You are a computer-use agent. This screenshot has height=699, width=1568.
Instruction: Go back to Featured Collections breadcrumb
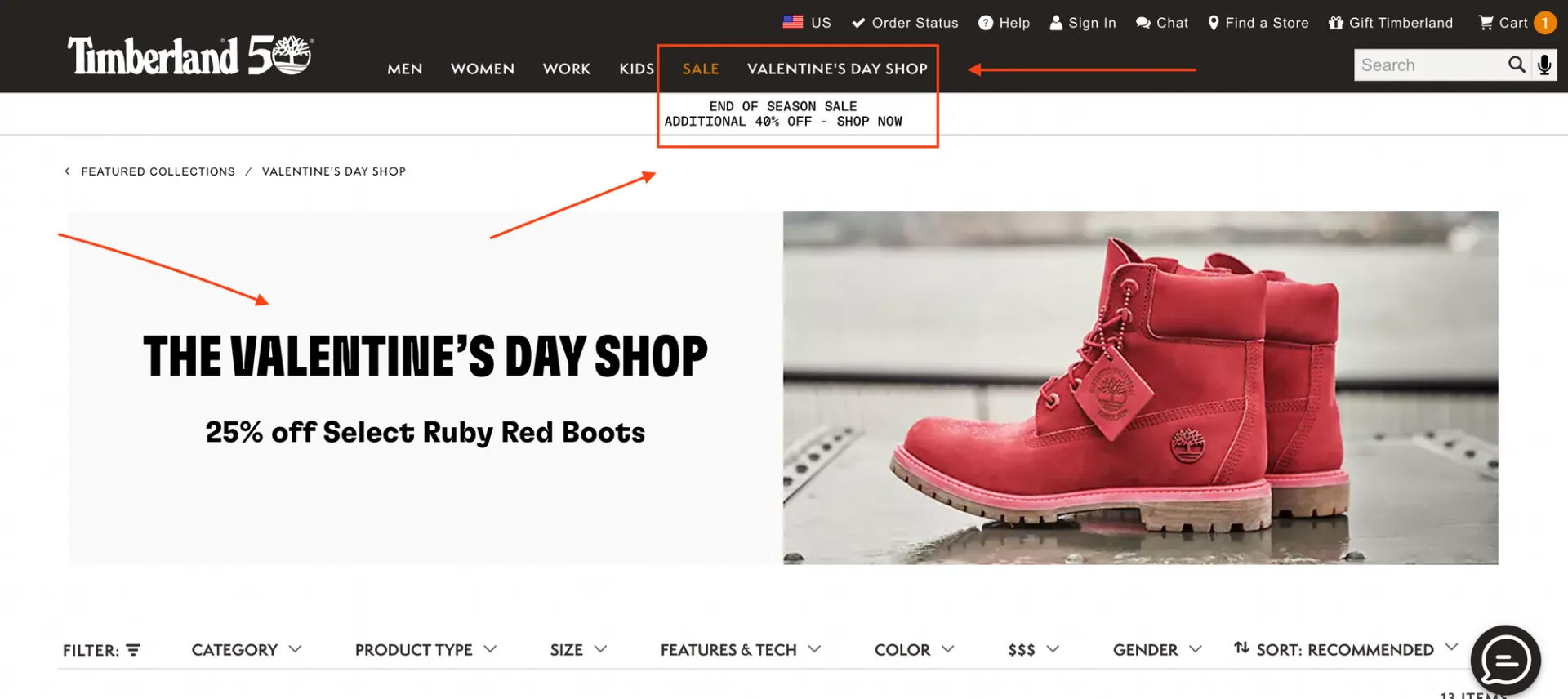tap(158, 171)
